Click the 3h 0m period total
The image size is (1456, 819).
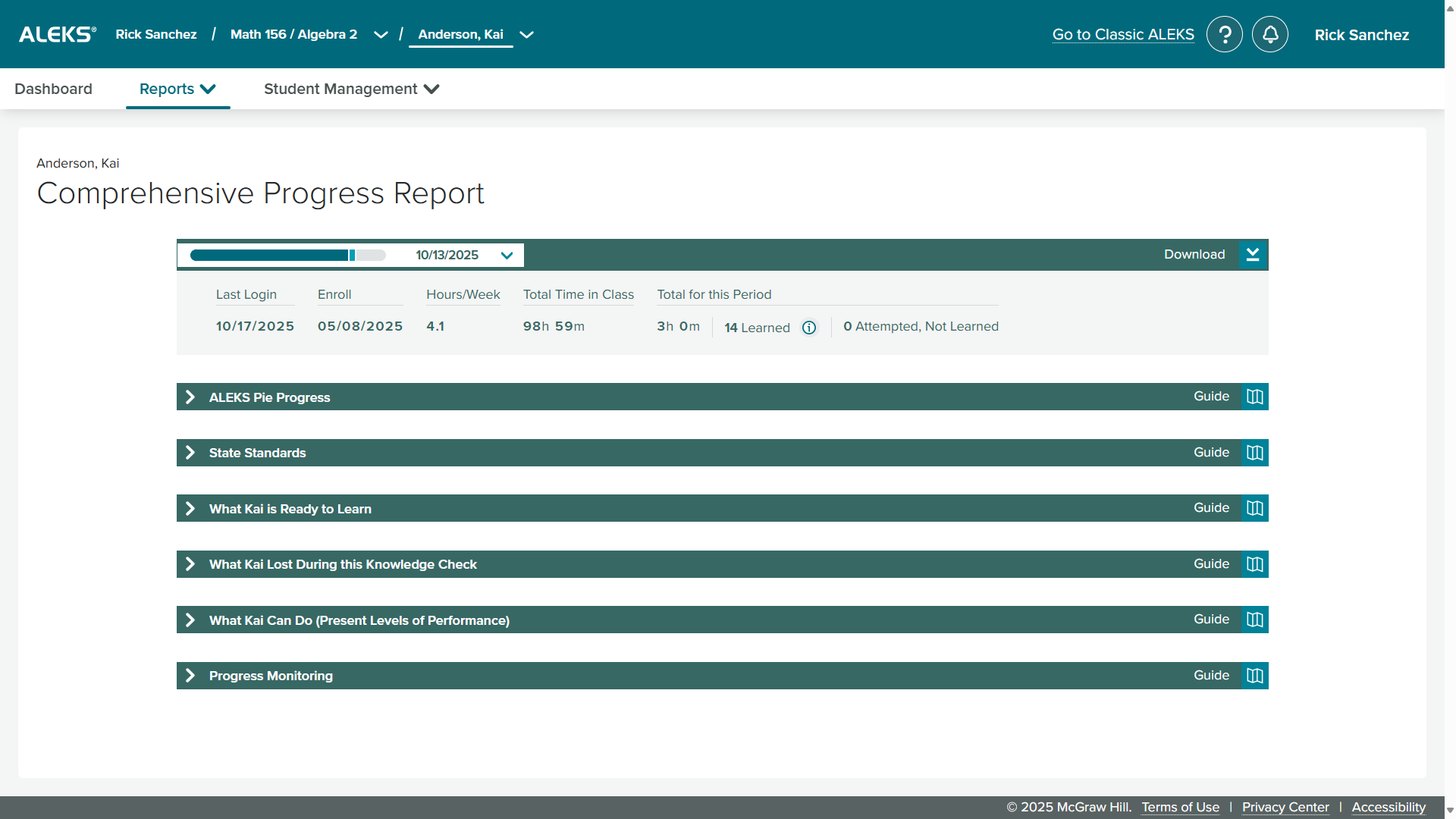(678, 326)
